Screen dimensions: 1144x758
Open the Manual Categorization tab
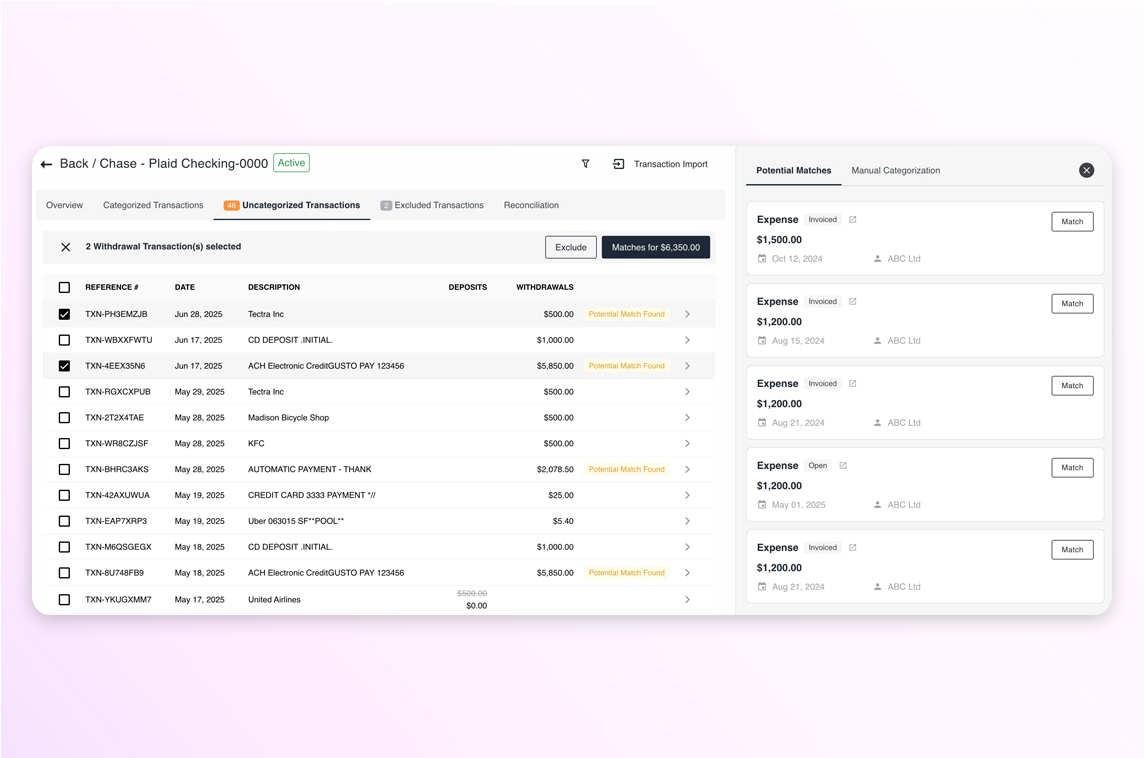click(895, 171)
